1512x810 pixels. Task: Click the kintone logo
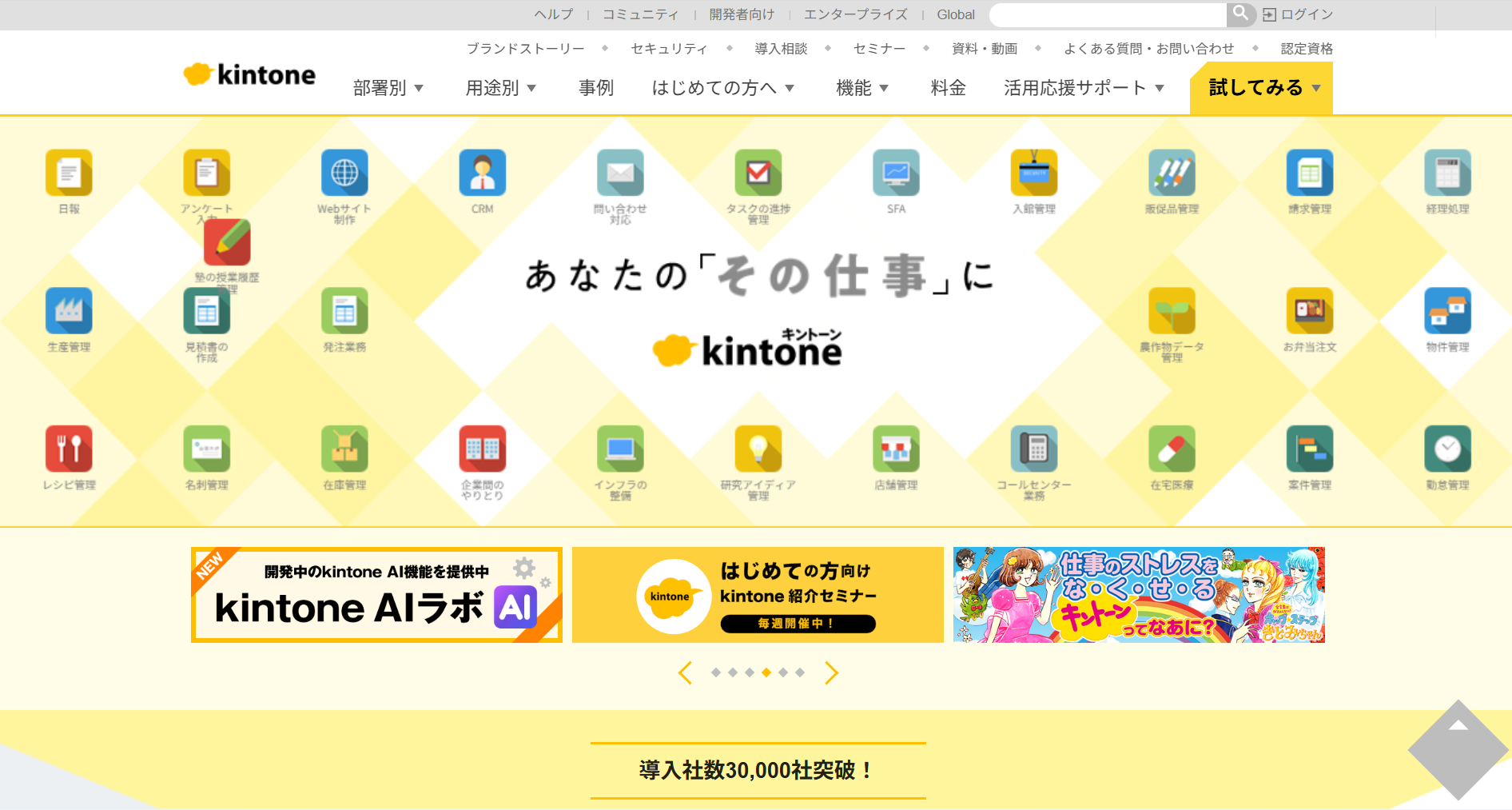(x=249, y=74)
